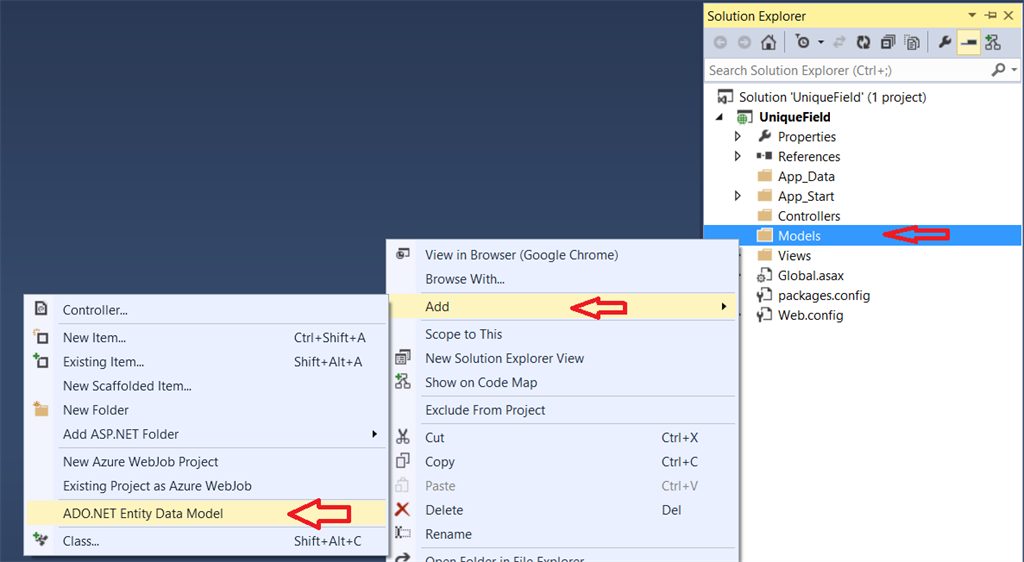The image size is (1024, 562).
Task: Choose New Azure WebJob Project
Action: coord(140,461)
